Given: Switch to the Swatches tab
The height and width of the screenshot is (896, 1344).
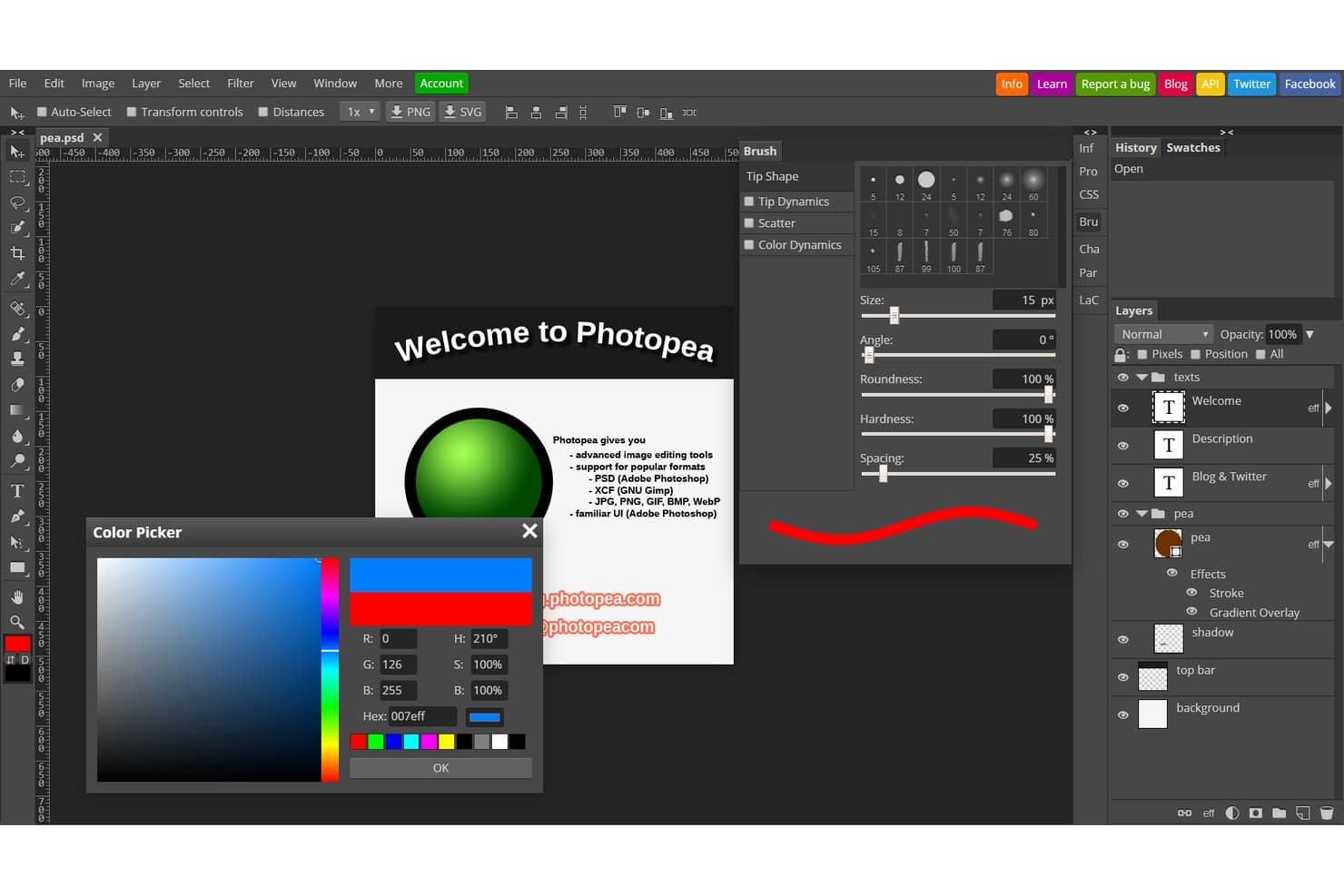Looking at the screenshot, I should point(1193,148).
